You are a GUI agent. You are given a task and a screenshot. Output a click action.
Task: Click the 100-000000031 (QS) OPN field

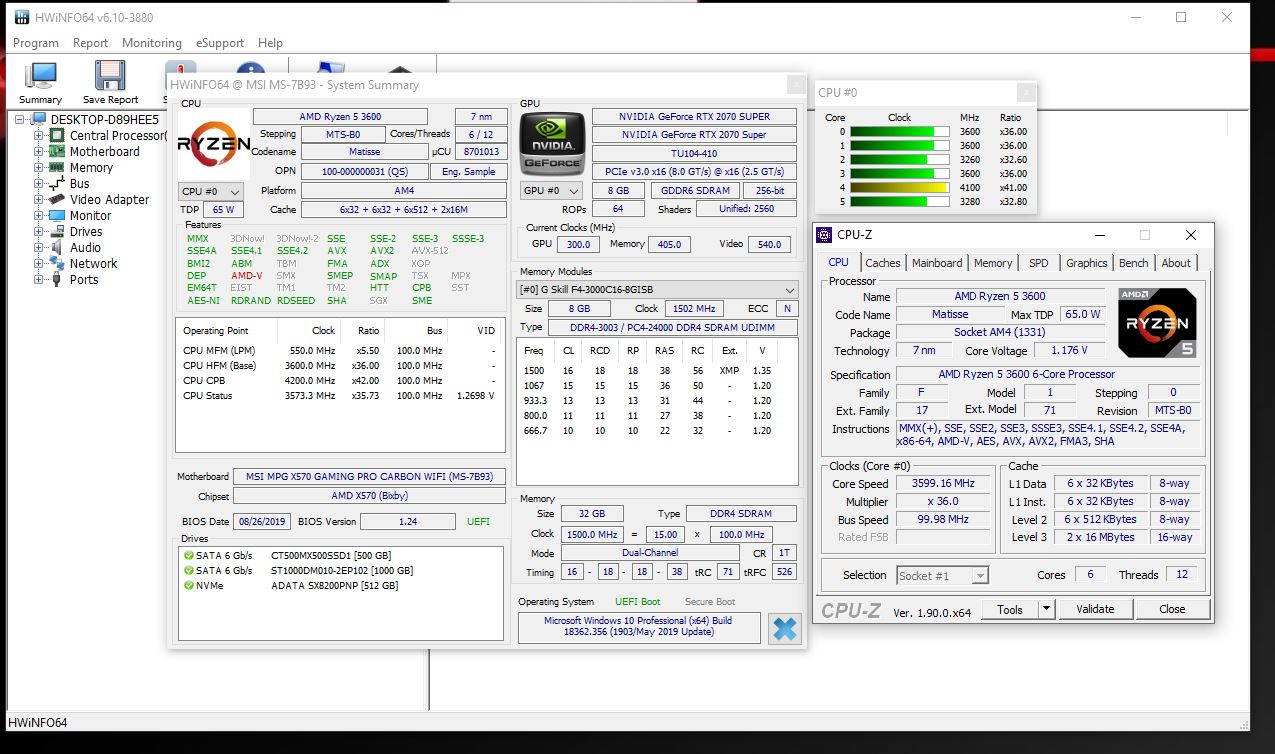coord(363,171)
